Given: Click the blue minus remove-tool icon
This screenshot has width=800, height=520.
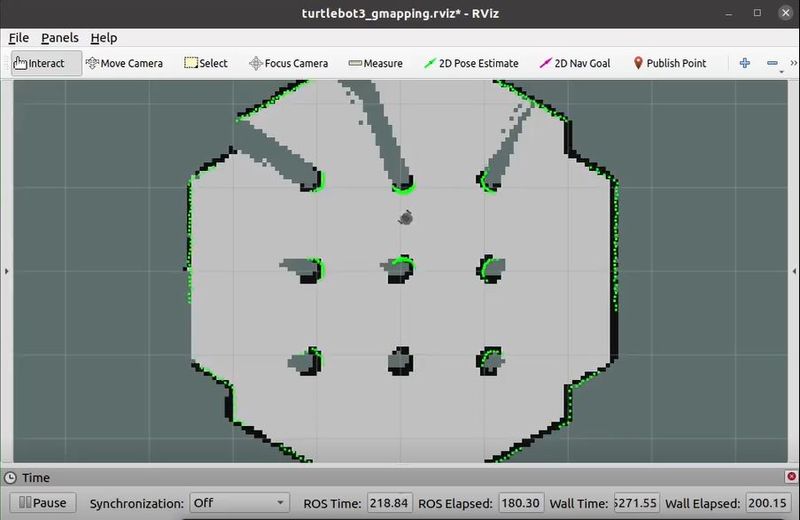Looking at the screenshot, I should click(x=772, y=63).
